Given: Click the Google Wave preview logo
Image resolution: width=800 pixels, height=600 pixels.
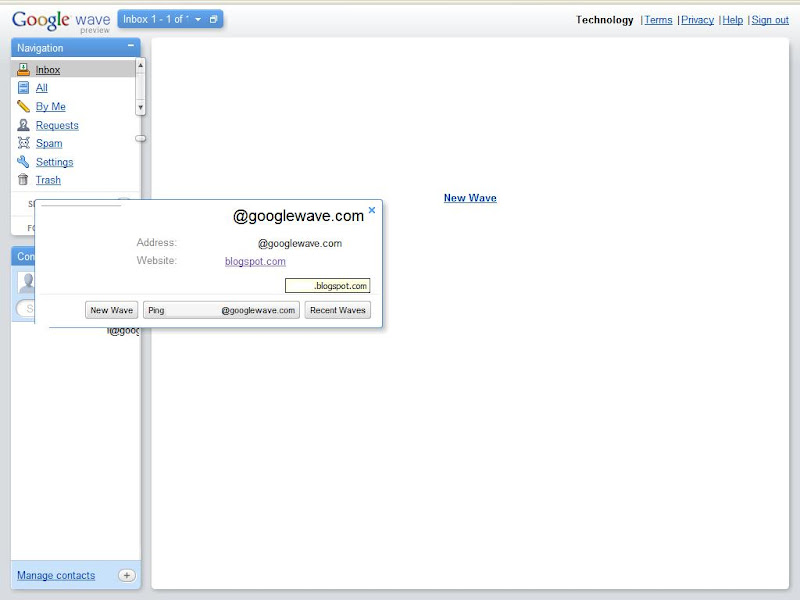Looking at the screenshot, I should point(61,22).
